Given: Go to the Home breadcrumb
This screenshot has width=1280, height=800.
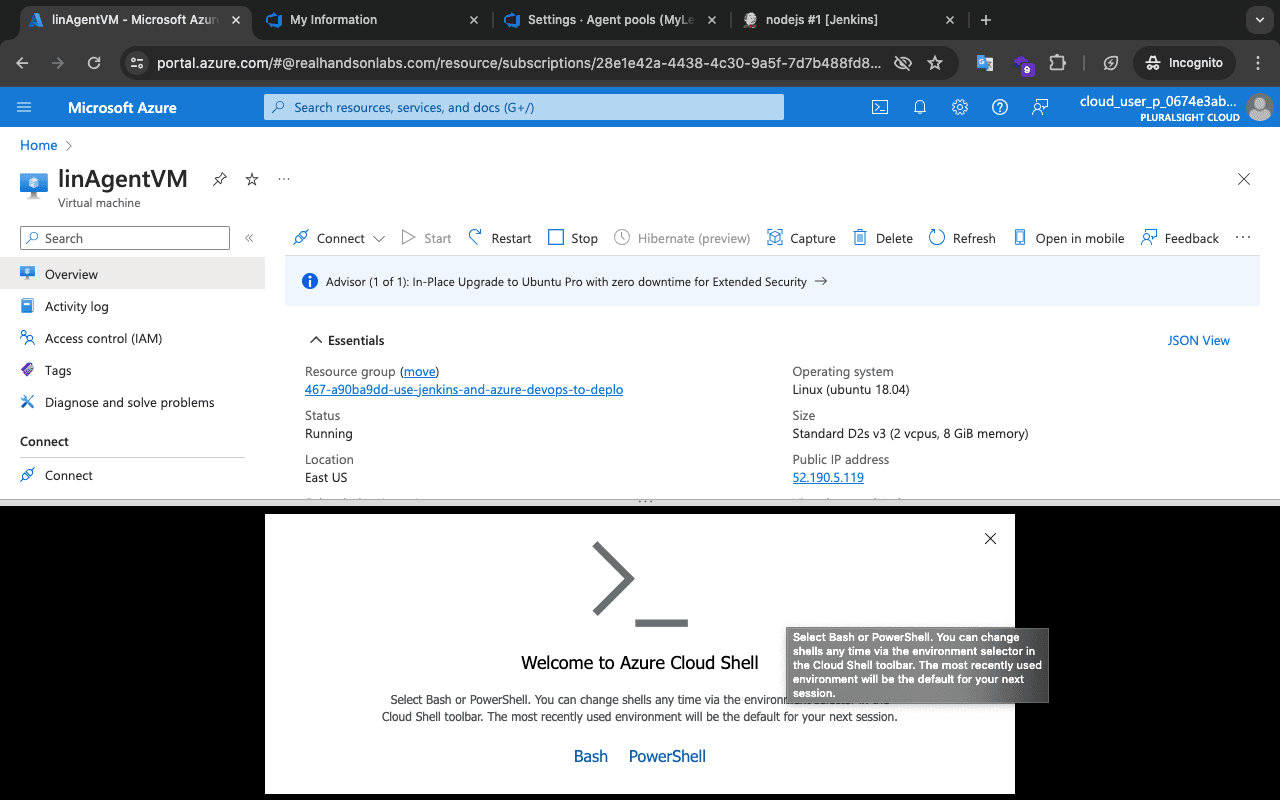Looking at the screenshot, I should [x=39, y=145].
